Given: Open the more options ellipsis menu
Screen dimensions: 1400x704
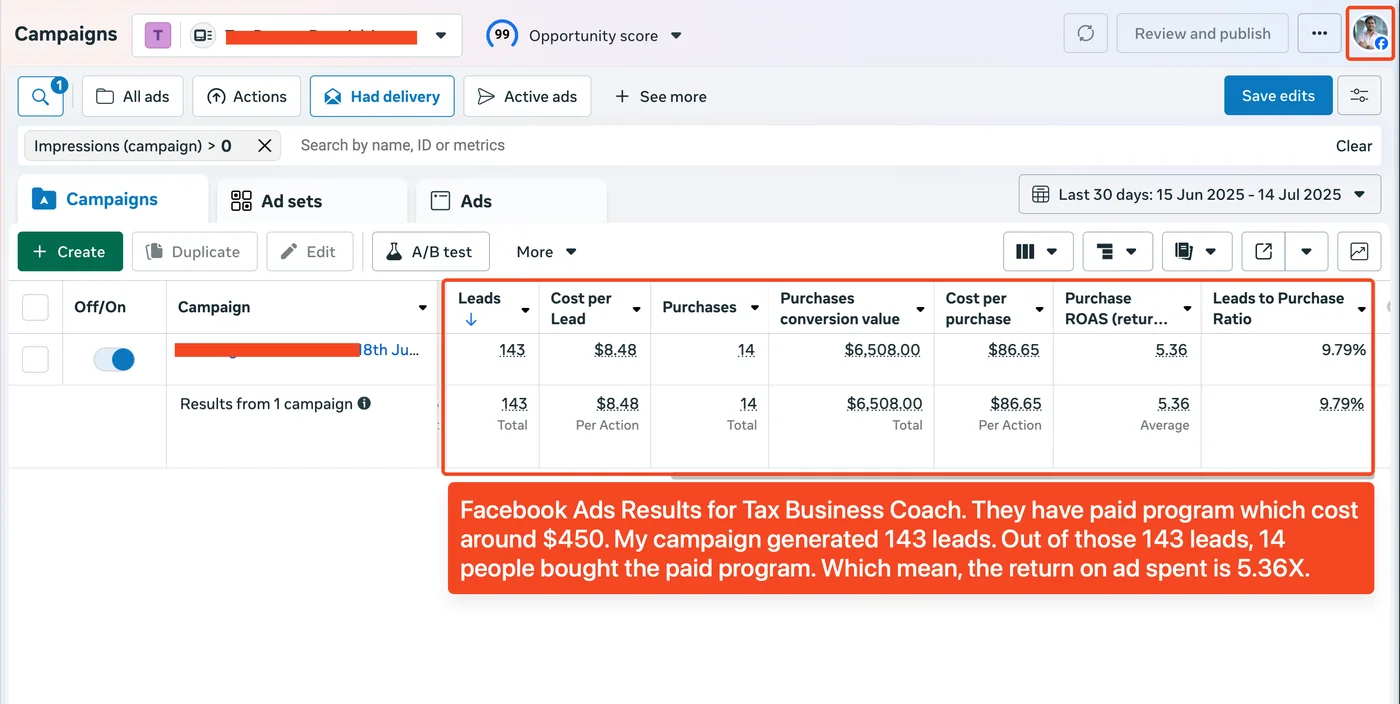Looking at the screenshot, I should [x=1319, y=33].
